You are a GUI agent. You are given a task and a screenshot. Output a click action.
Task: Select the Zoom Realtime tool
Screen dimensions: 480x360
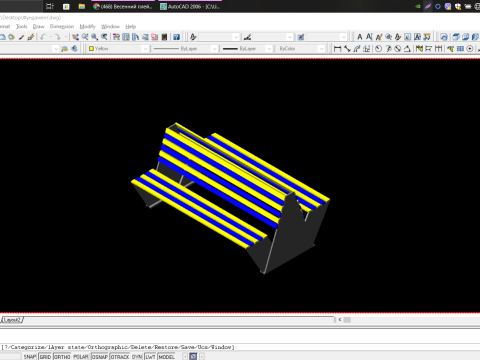85,37
